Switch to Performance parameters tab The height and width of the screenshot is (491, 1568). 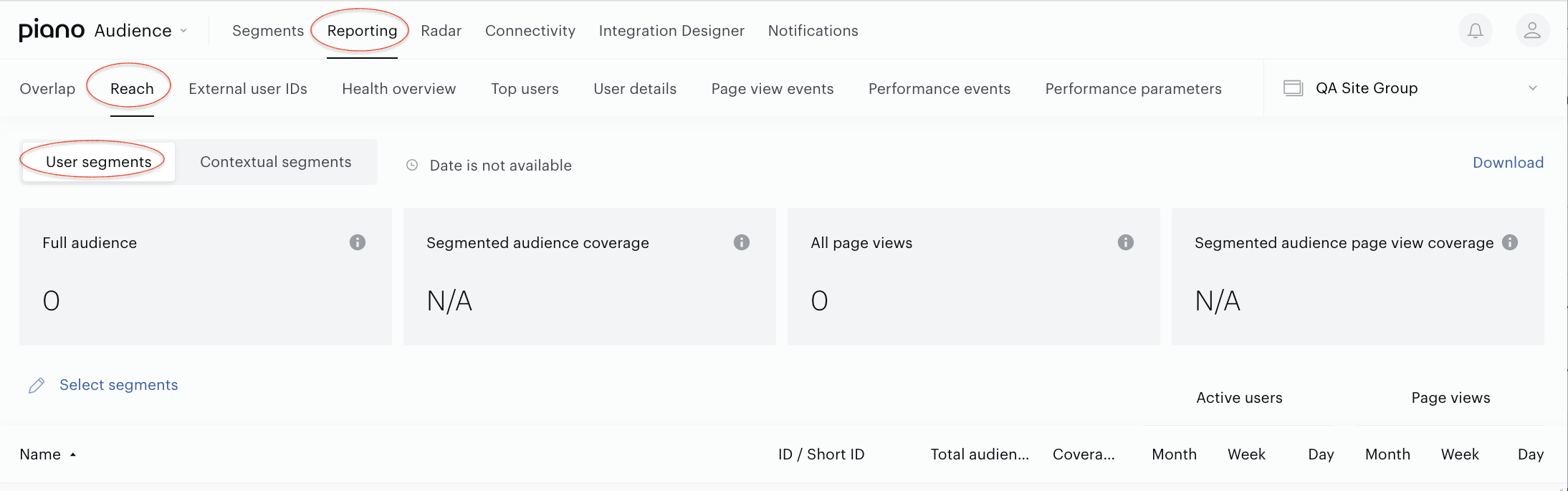[1134, 89]
